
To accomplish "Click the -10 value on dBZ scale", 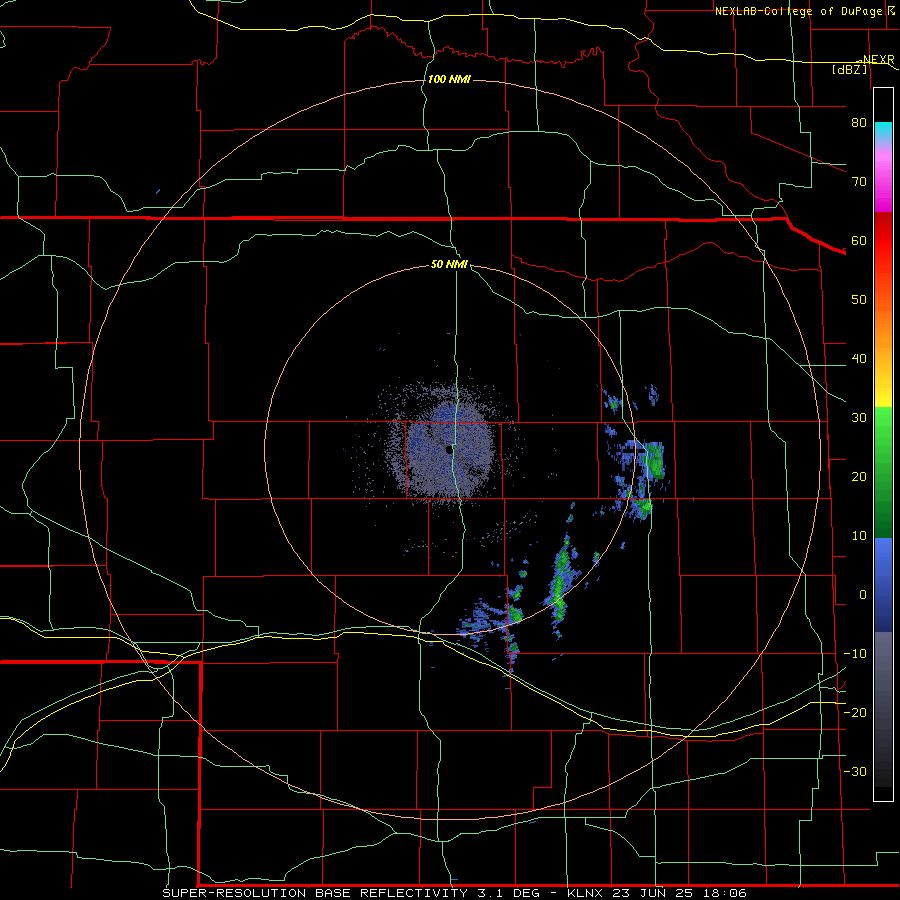I will point(855,654).
